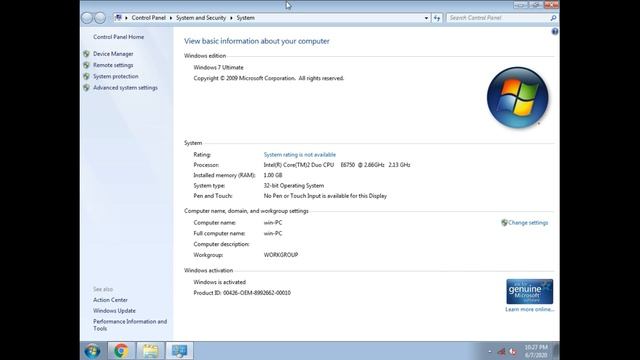Viewport: 640px width, 360px height.
Task: Click the Back navigation button
Action: pos(87,18)
